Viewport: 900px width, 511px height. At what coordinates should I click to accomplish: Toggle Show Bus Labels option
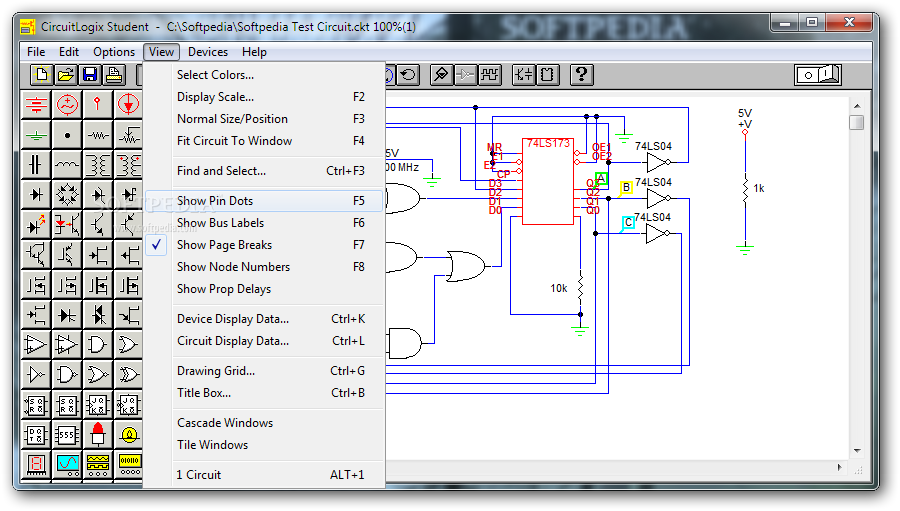(x=263, y=223)
